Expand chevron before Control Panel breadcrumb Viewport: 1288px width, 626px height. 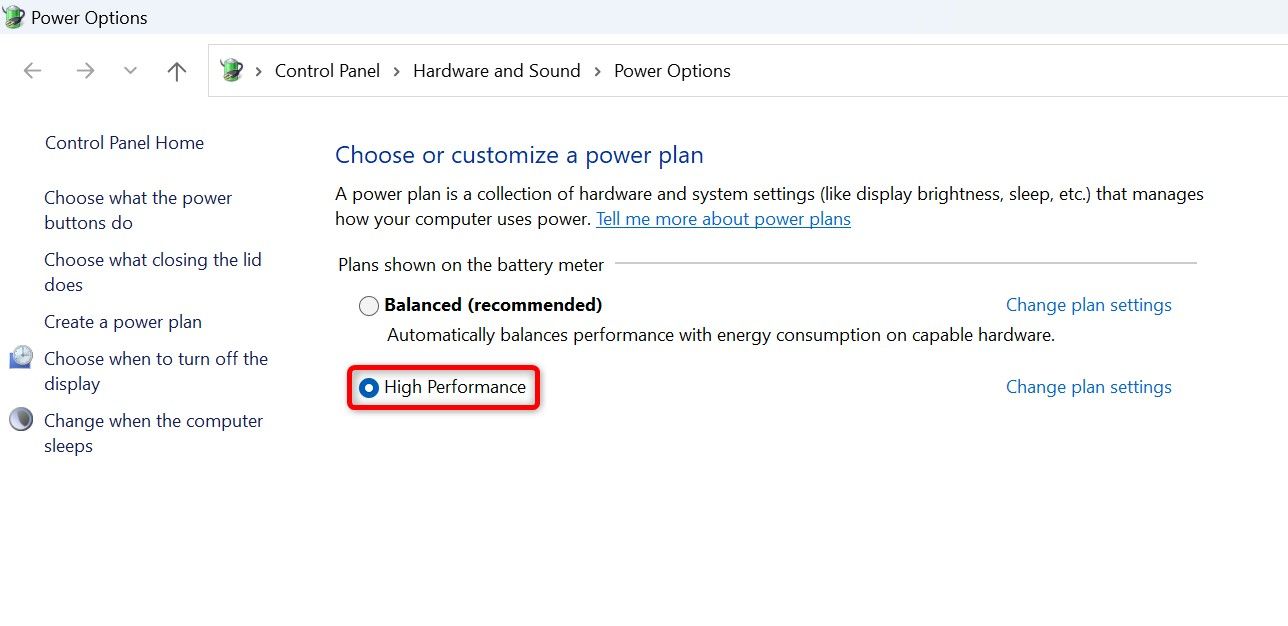pyautogui.click(x=259, y=71)
